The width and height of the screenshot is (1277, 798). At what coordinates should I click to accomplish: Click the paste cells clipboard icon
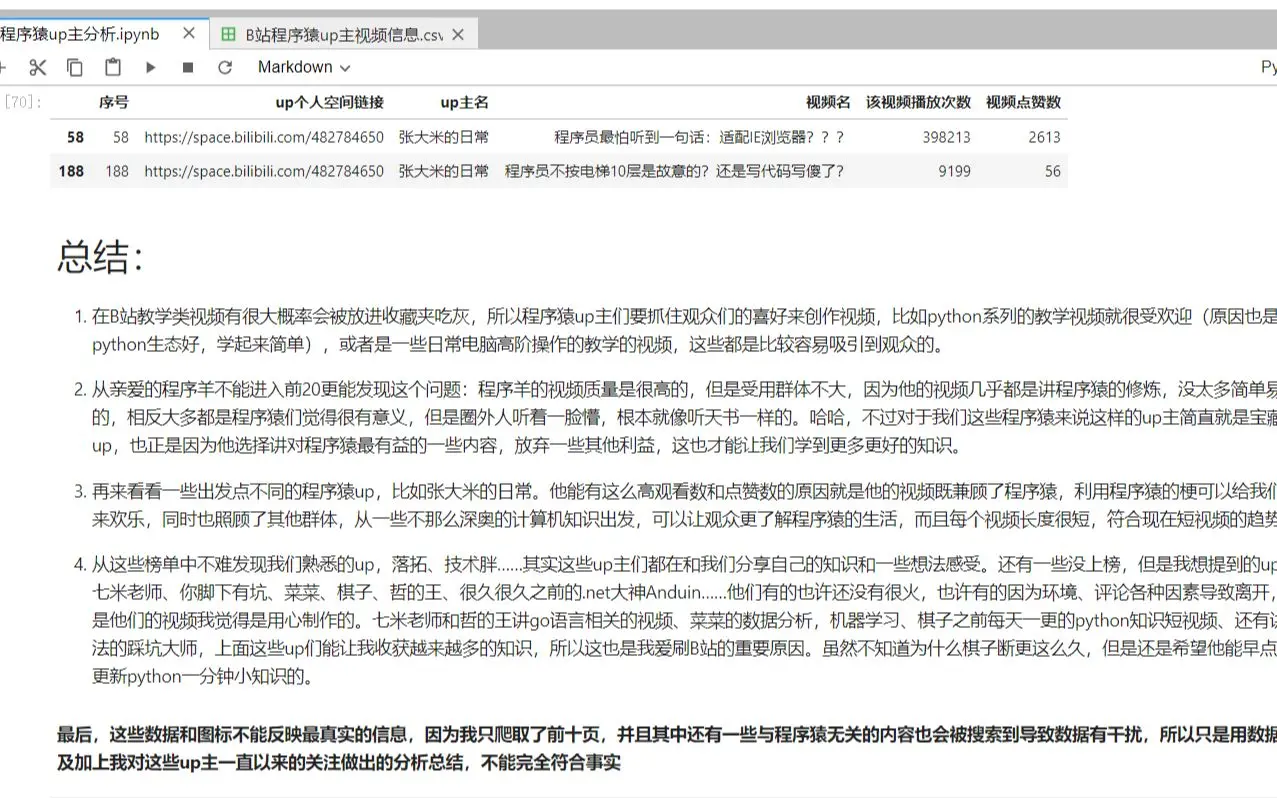113,67
